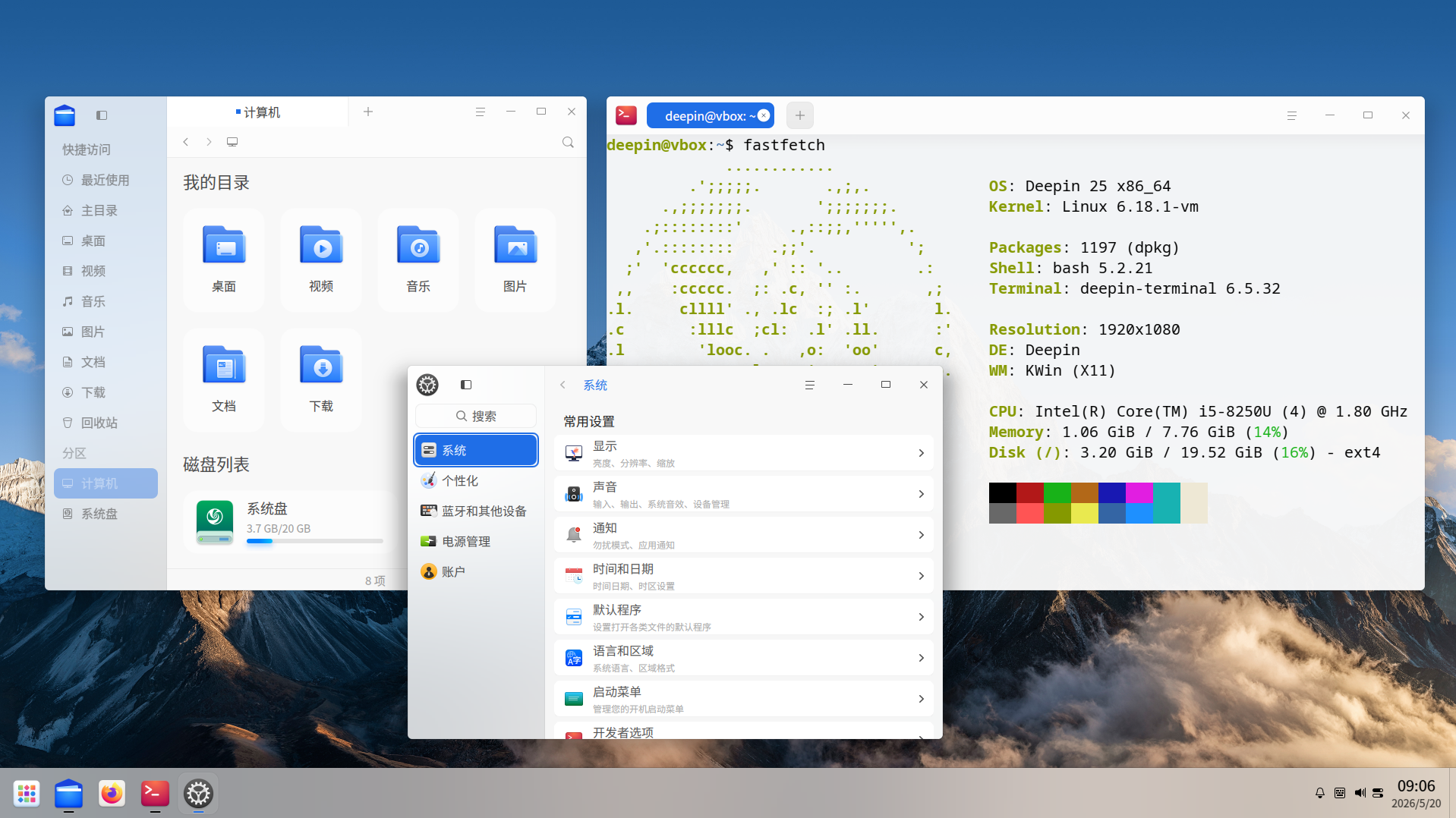The image size is (1456, 818).
Task: Open terminal from the dock
Action: click(x=155, y=794)
